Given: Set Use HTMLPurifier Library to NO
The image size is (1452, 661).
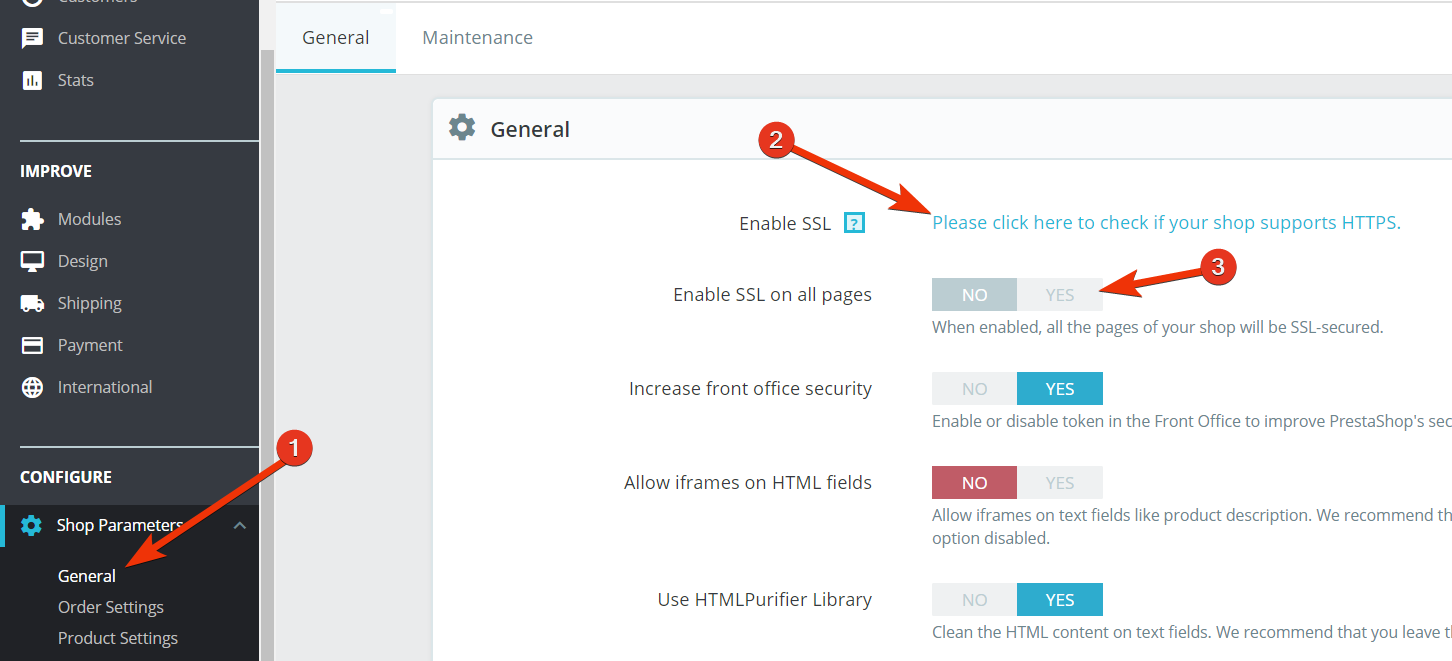Looking at the screenshot, I should pos(974,600).
